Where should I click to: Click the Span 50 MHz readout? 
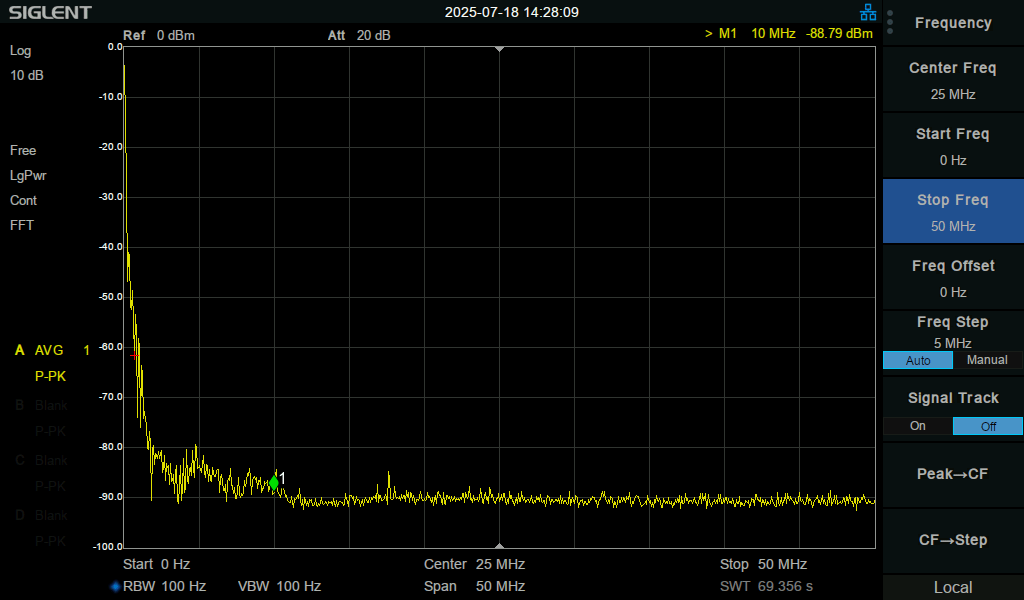click(x=474, y=586)
